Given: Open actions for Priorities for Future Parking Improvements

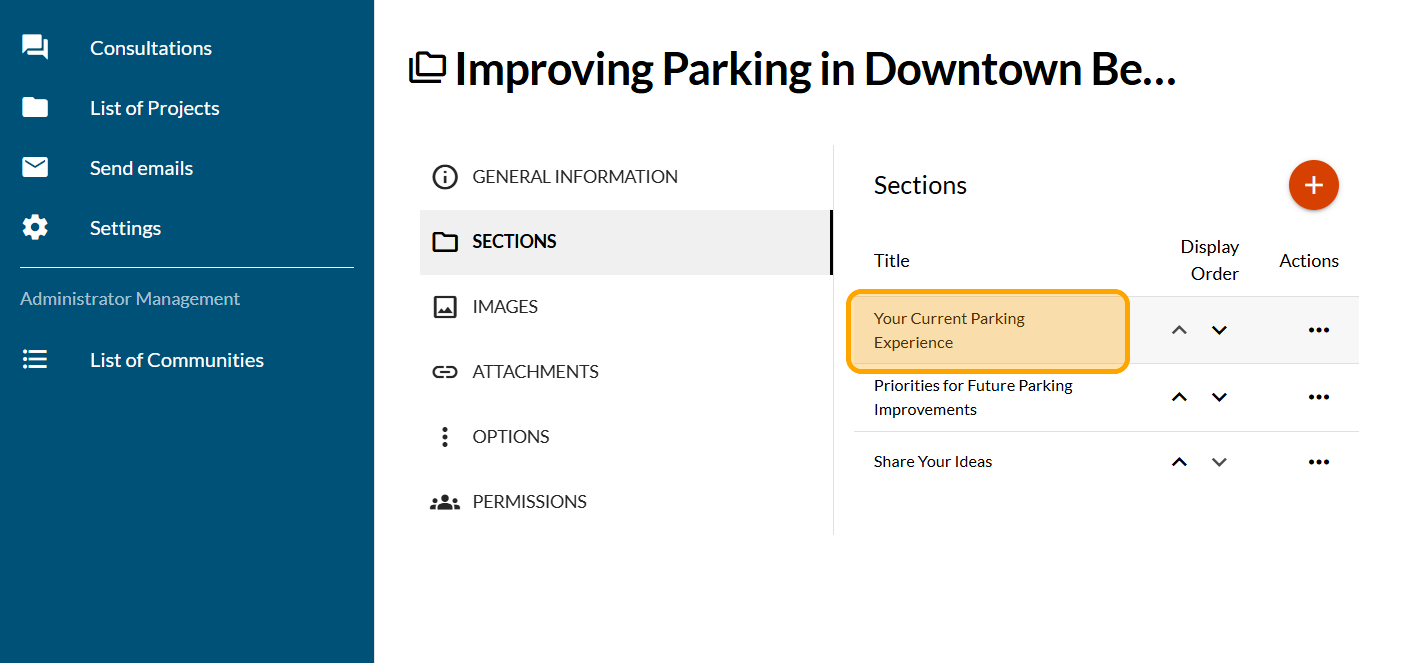Looking at the screenshot, I should click(x=1318, y=397).
